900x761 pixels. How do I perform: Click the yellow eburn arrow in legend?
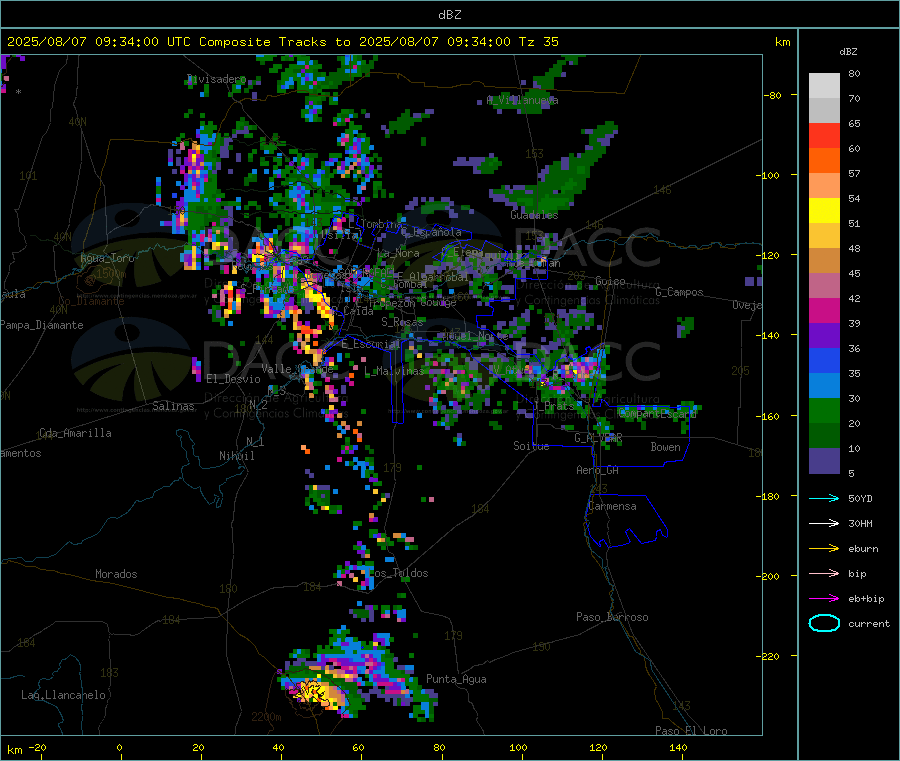click(824, 549)
